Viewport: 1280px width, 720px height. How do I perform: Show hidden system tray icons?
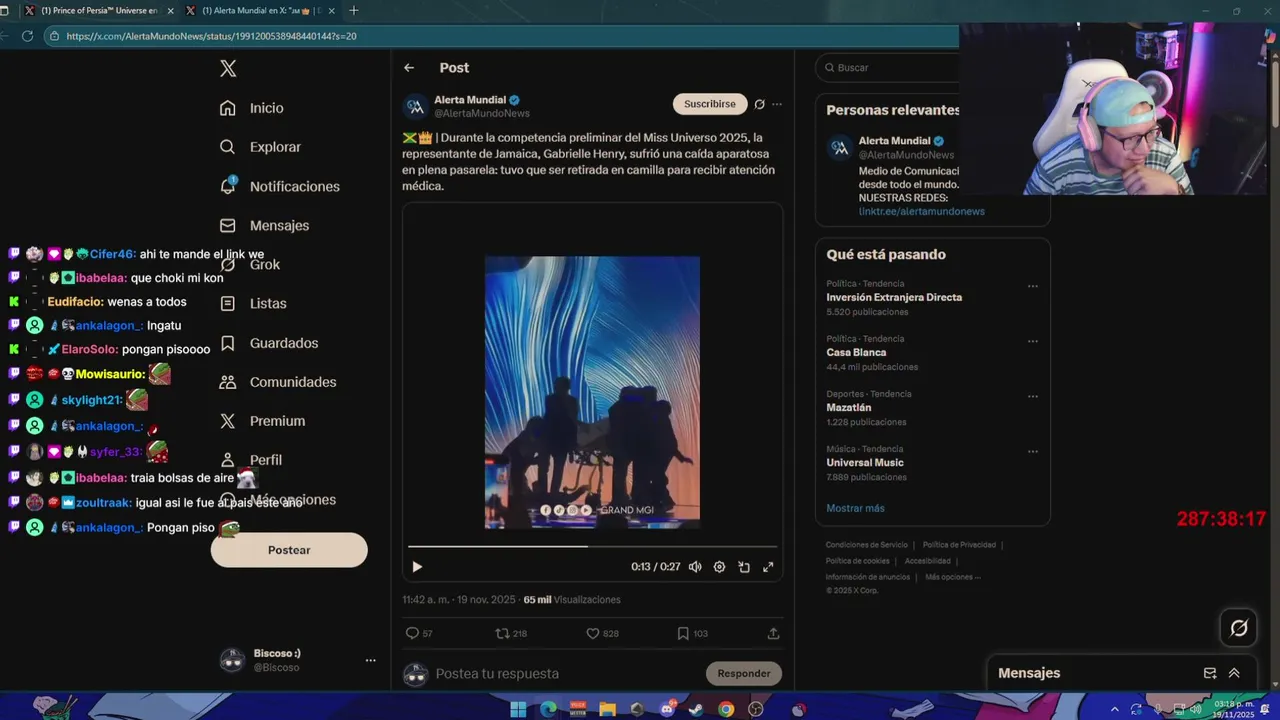coord(1115,710)
